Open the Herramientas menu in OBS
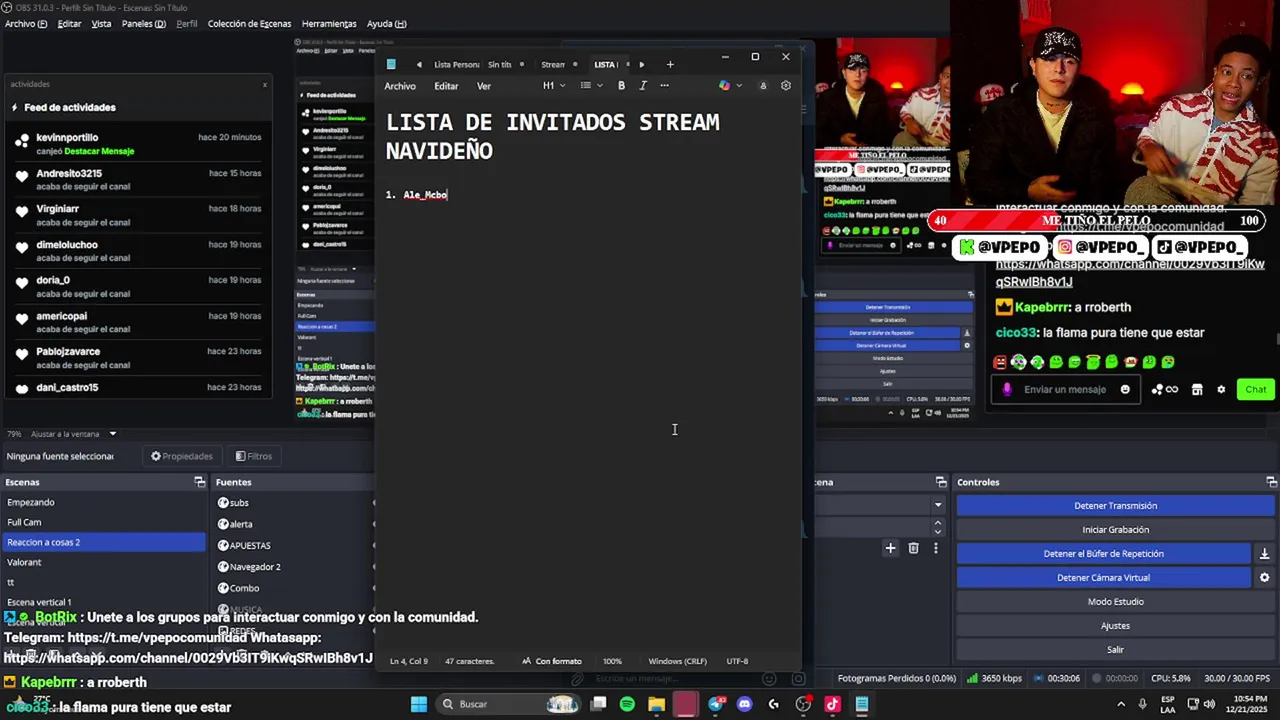The width and height of the screenshot is (1280, 720). (329, 24)
